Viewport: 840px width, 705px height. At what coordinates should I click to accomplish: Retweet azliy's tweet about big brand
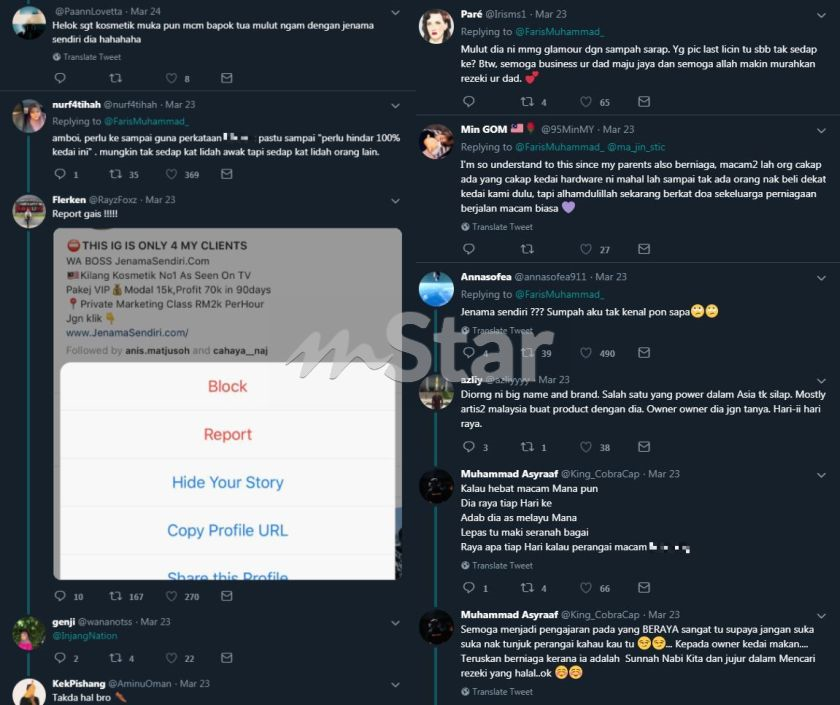tap(527, 446)
